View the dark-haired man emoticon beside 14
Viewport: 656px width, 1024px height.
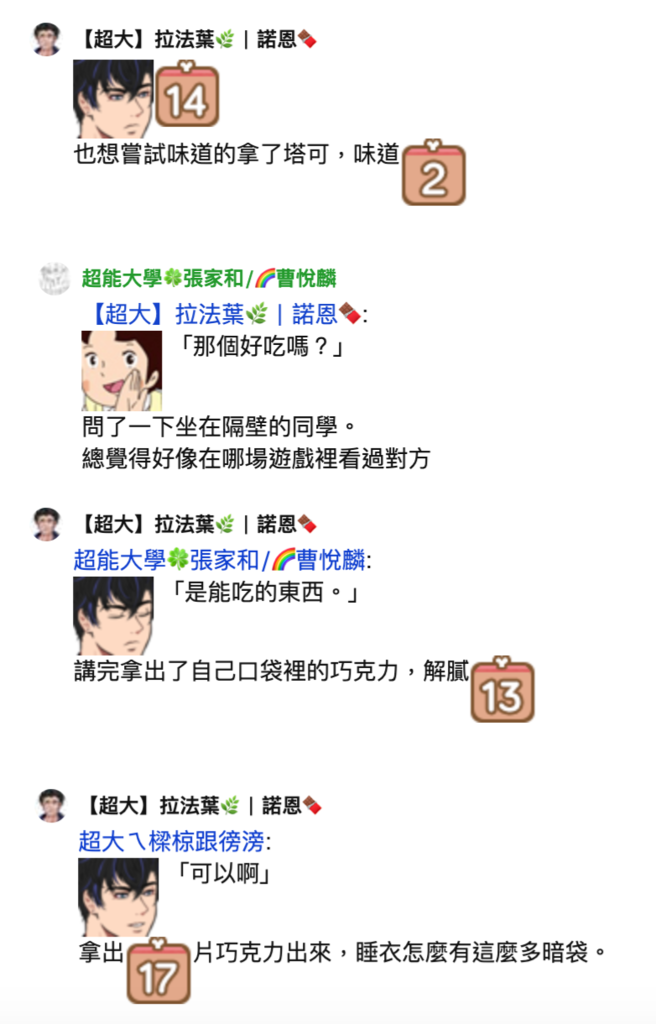[x=114, y=99]
